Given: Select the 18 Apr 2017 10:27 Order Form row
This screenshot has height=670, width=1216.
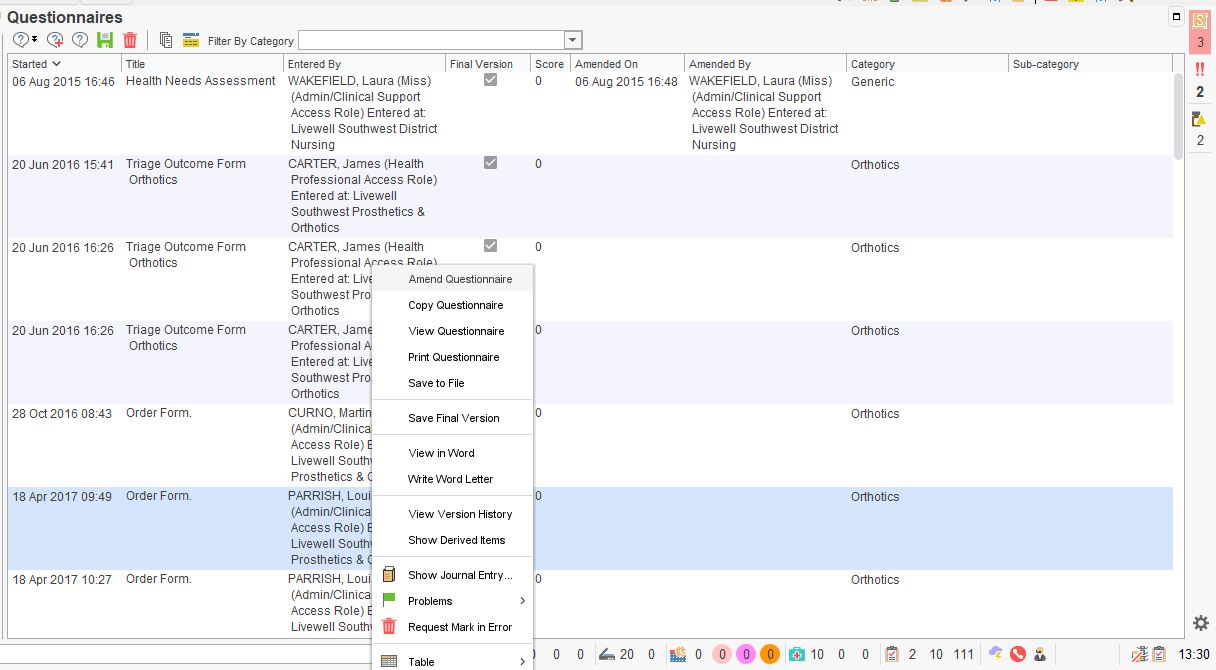Looking at the screenshot, I should (x=590, y=604).
